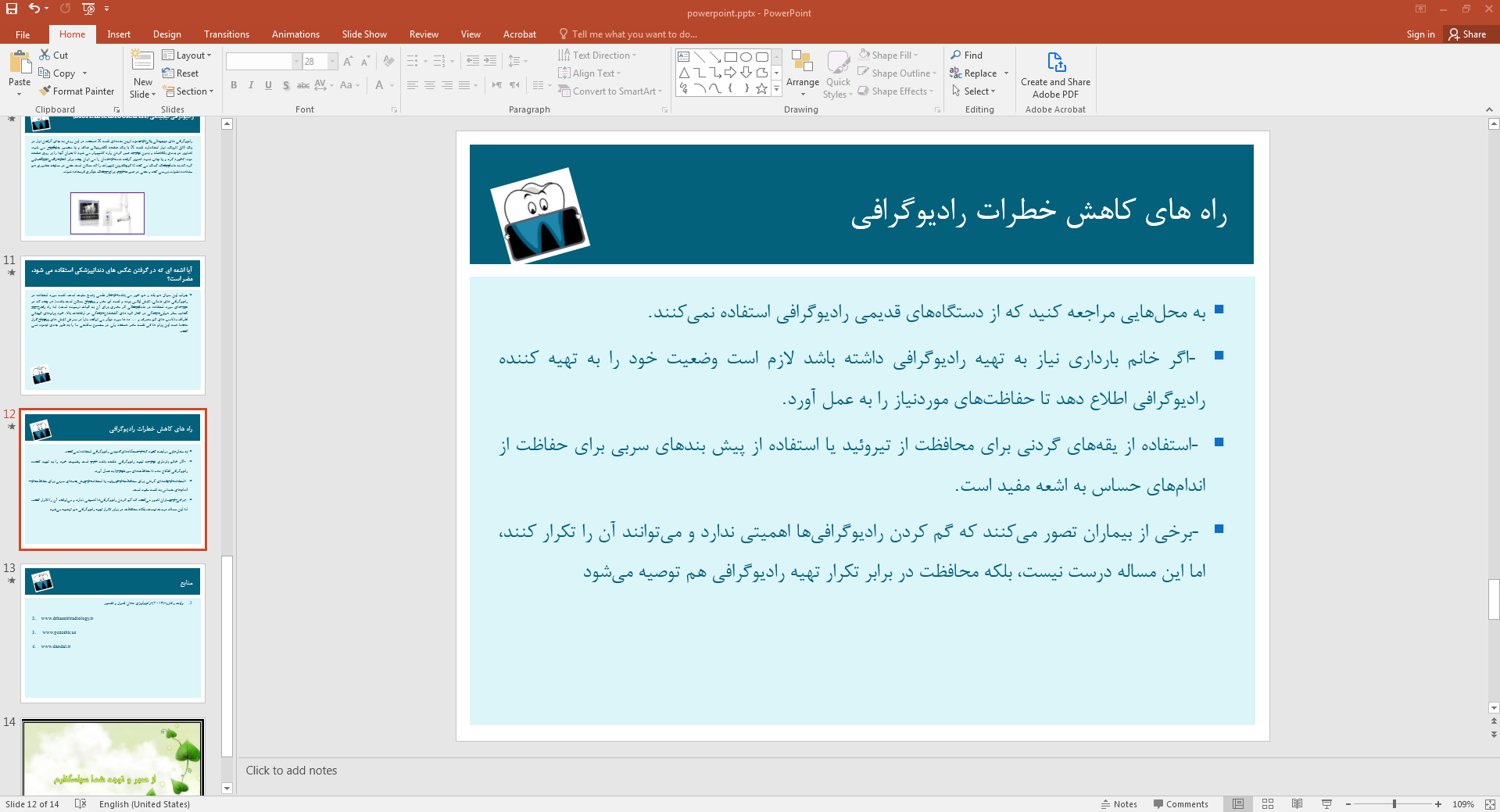Select the Format Painter brush
The width and height of the screenshot is (1500, 812).
(45, 91)
